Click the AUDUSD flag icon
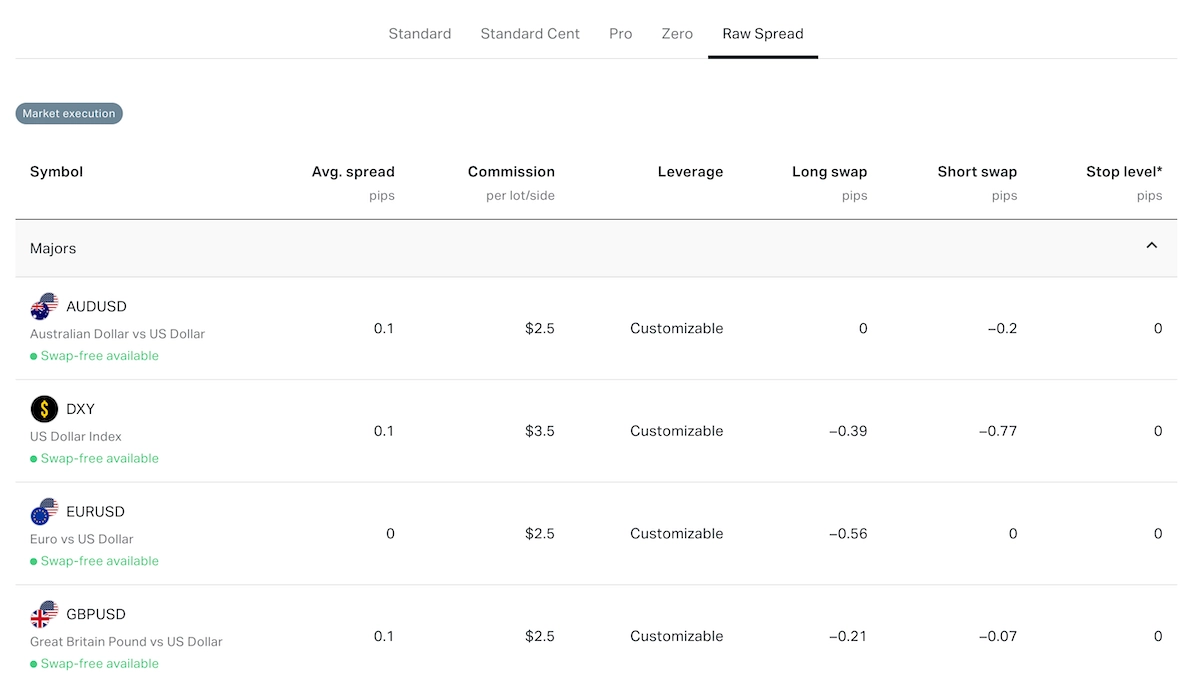1200x681 pixels. [x=45, y=307]
